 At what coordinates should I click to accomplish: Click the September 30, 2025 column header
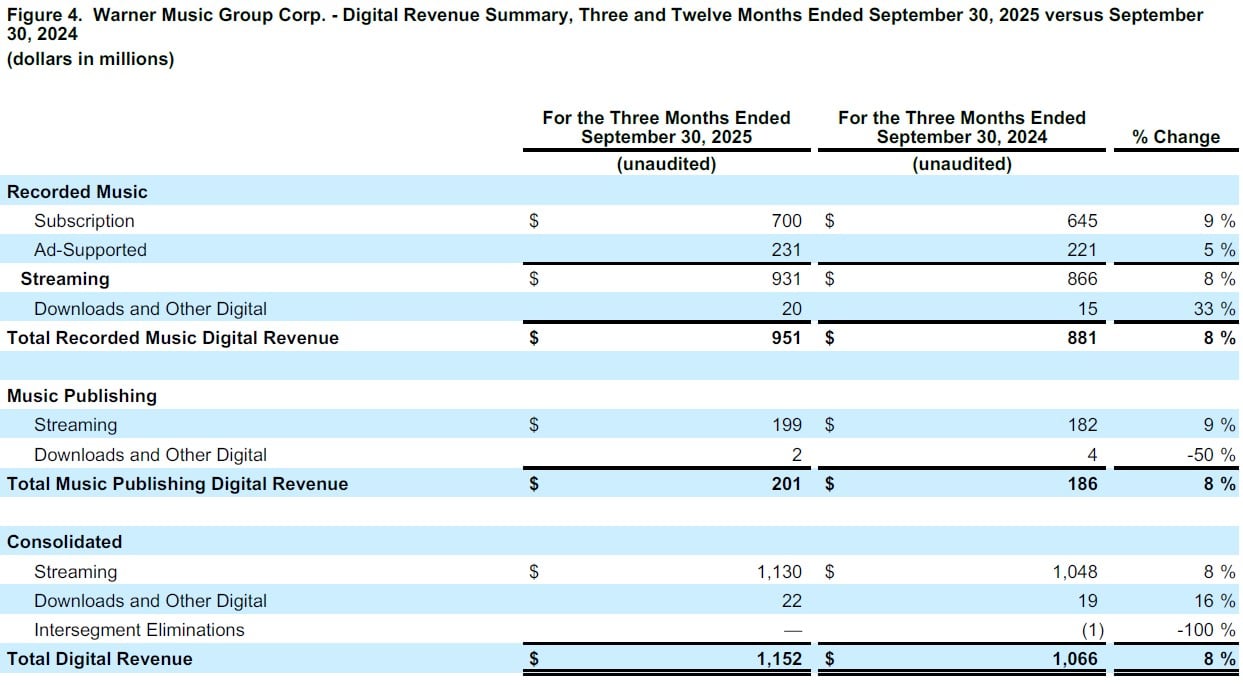click(666, 127)
